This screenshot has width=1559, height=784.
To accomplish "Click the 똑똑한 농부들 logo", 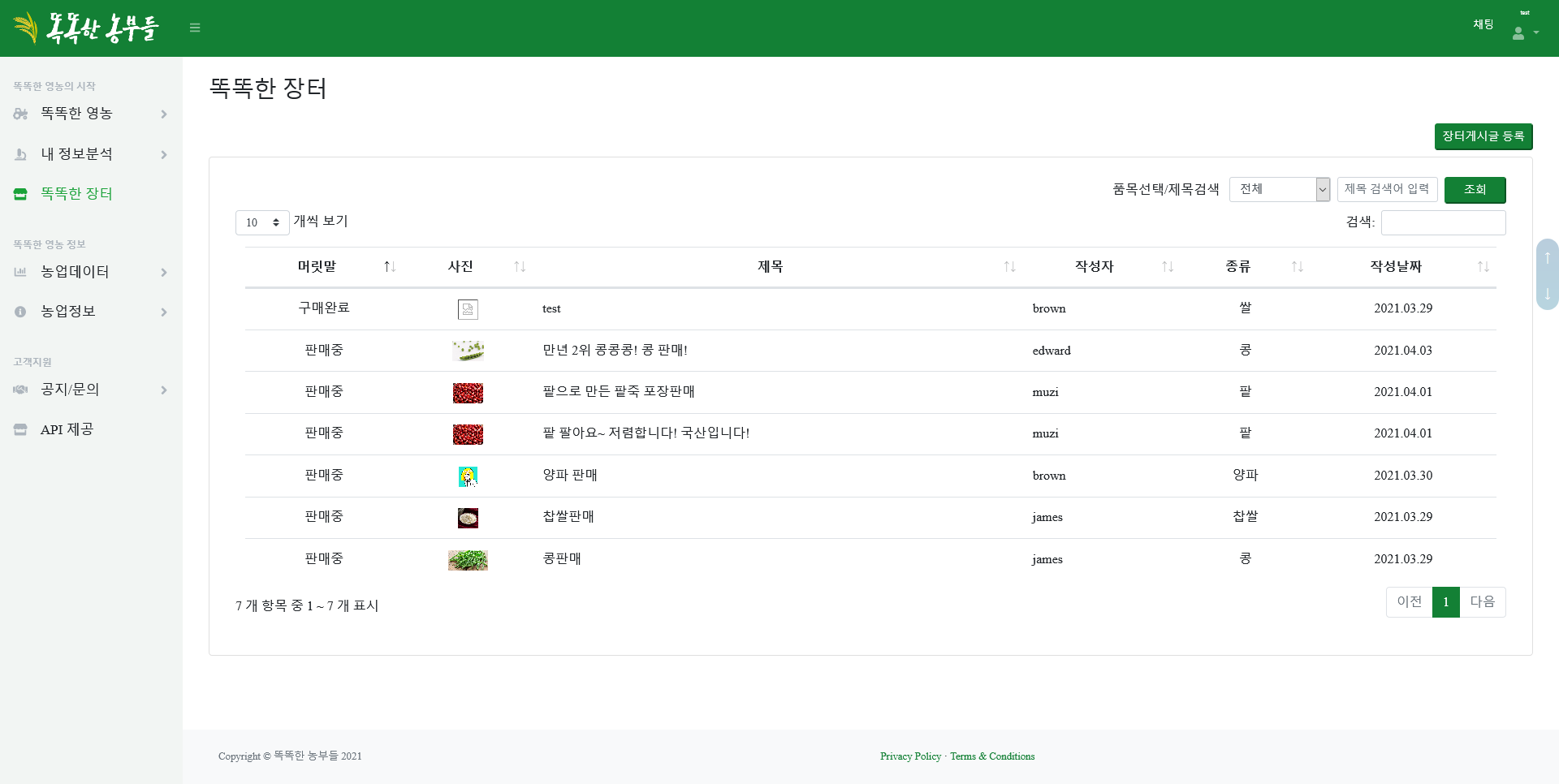I will (86, 28).
